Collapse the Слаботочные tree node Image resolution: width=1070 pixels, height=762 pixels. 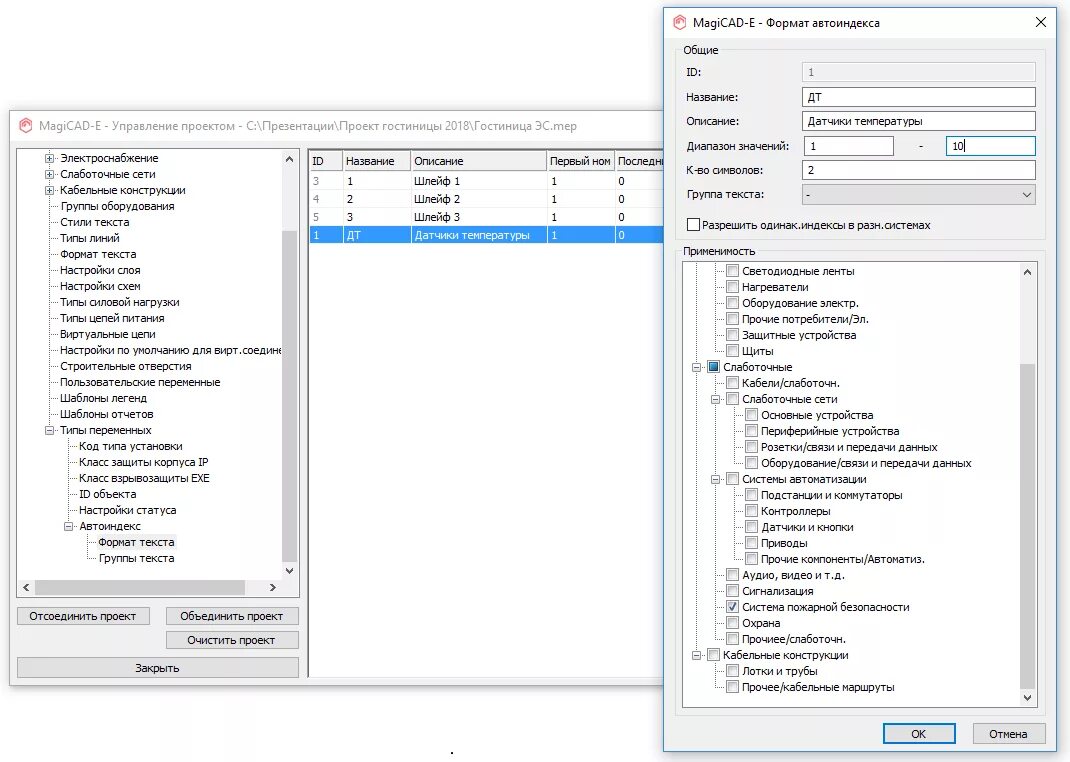[697, 367]
